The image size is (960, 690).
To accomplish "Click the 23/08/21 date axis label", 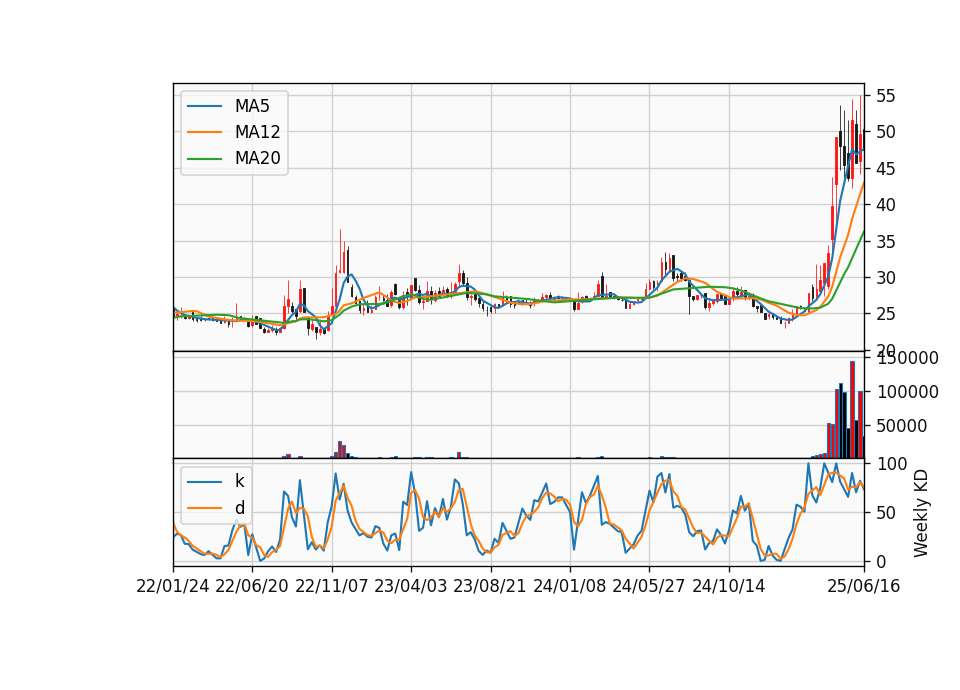I will click(490, 586).
